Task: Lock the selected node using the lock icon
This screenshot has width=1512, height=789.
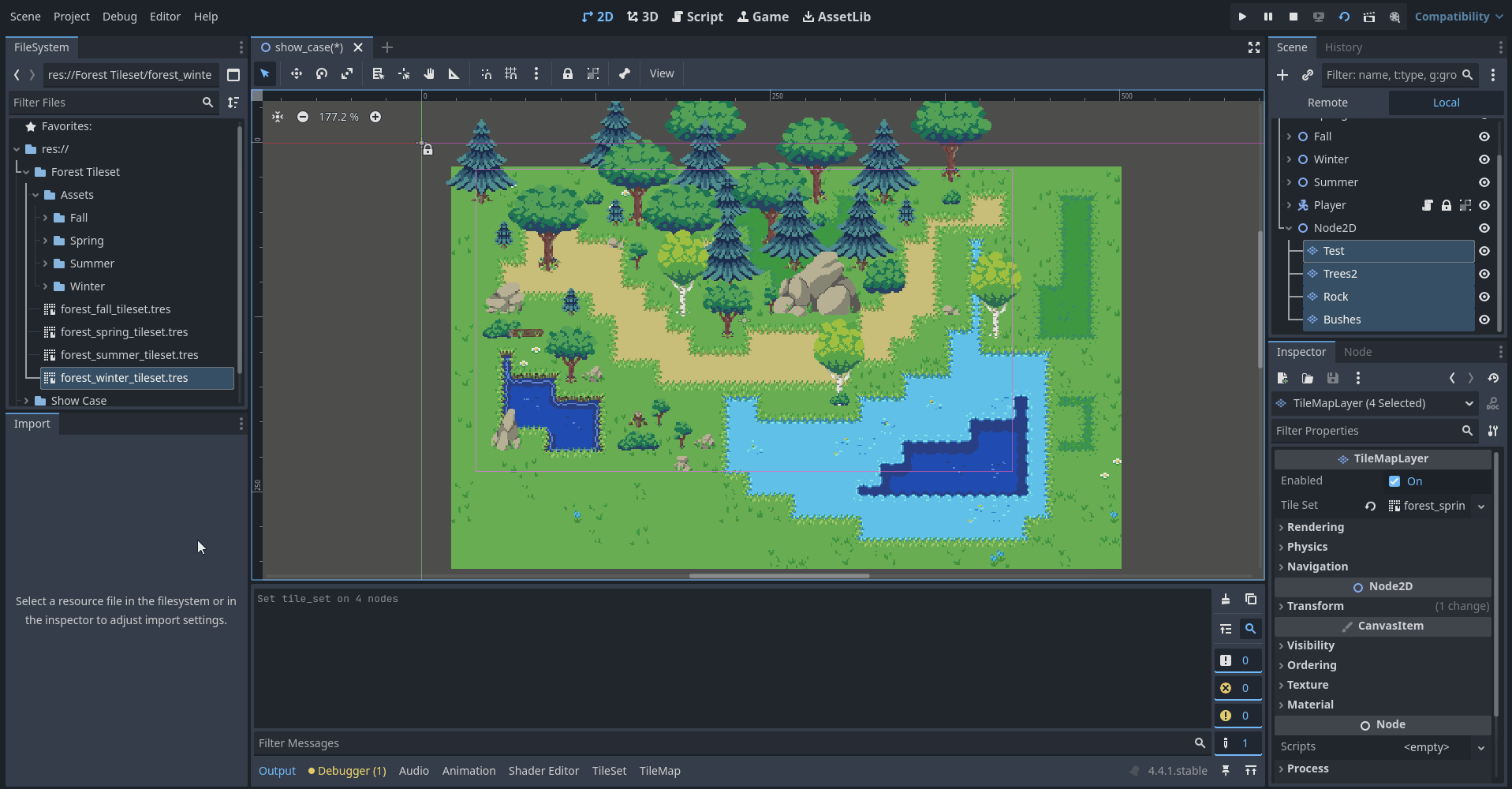Action: 568,73
